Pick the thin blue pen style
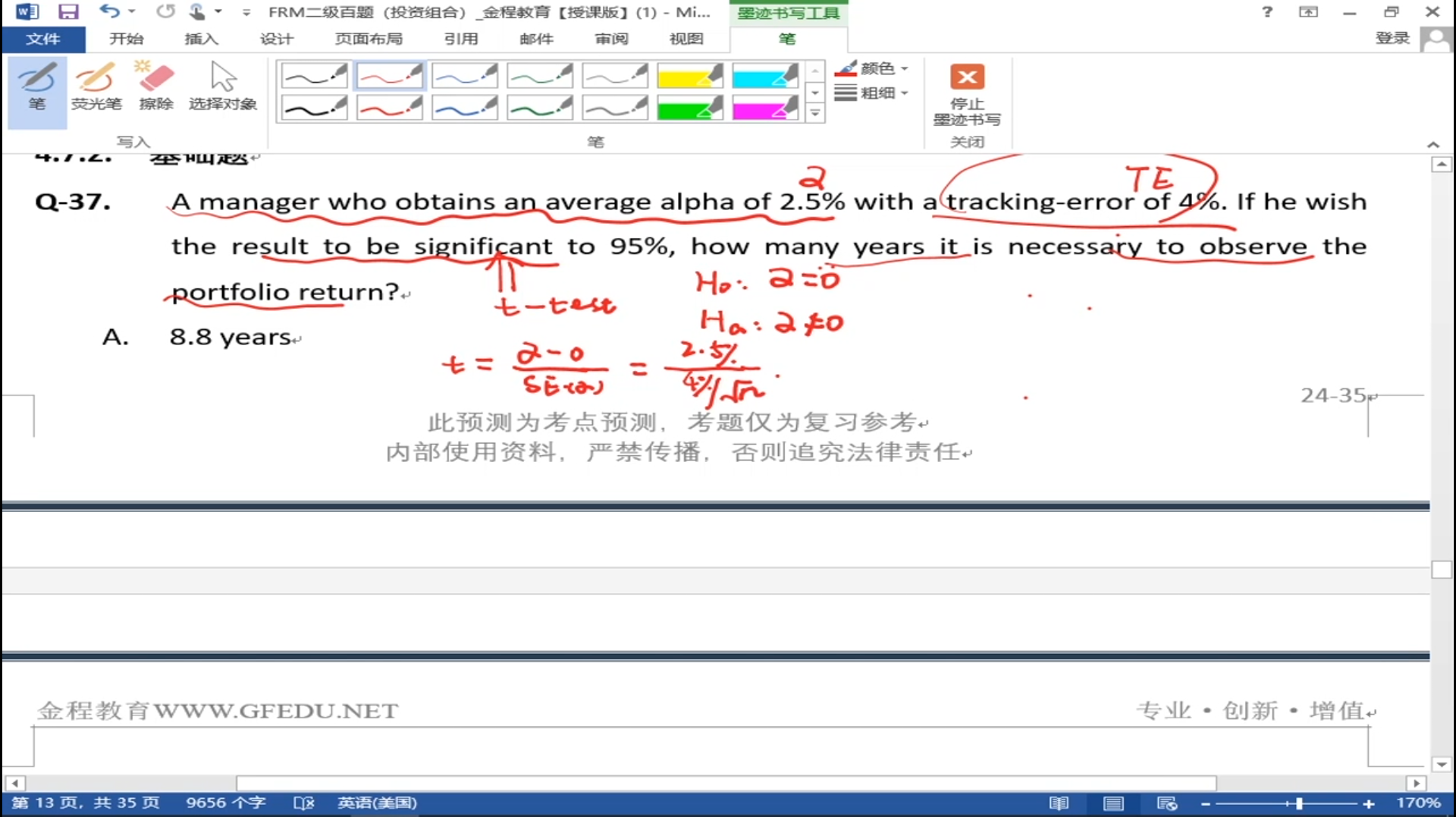Viewport: 1456px width, 817px height. (464, 75)
